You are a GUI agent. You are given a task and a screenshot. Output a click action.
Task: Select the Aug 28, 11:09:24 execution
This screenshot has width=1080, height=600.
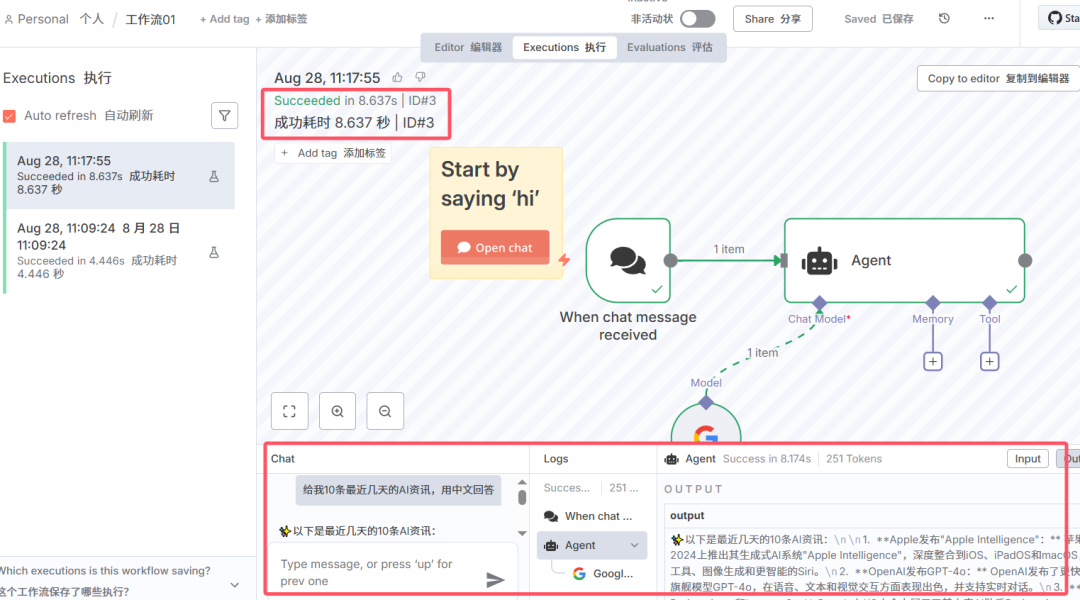tap(120, 251)
